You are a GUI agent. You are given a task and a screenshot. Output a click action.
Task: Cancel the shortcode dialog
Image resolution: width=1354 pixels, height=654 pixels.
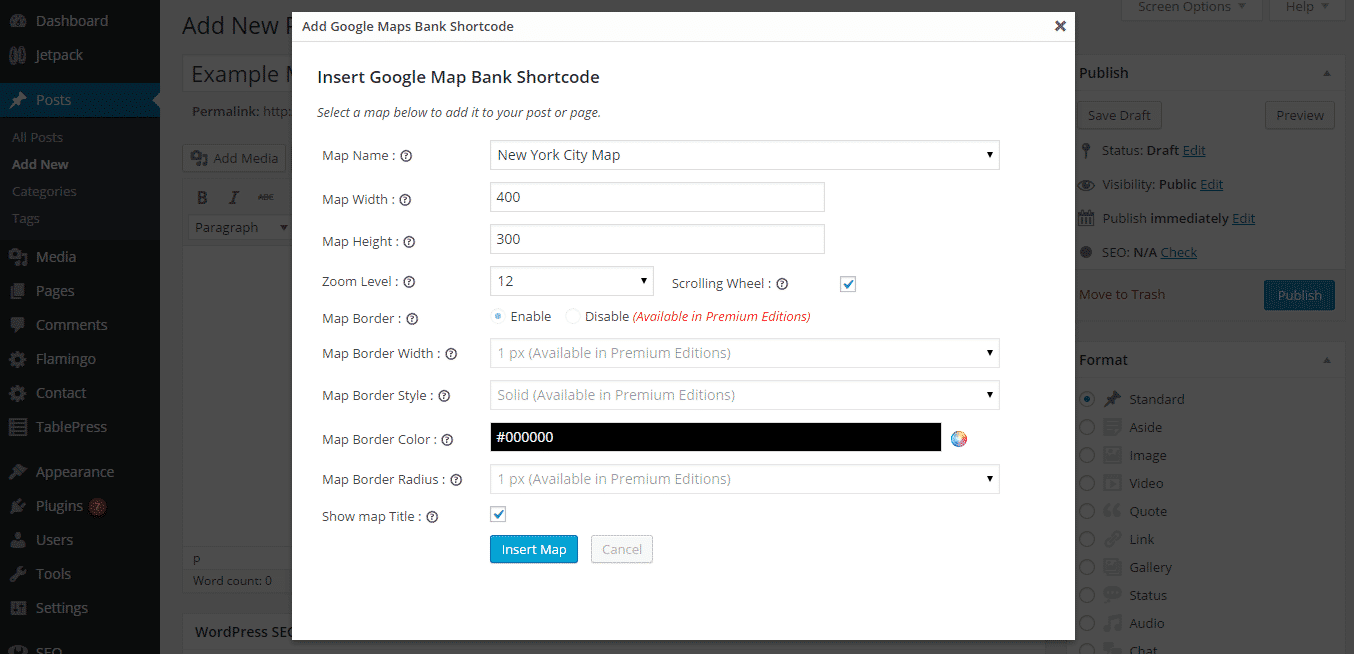[x=621, y=549]
